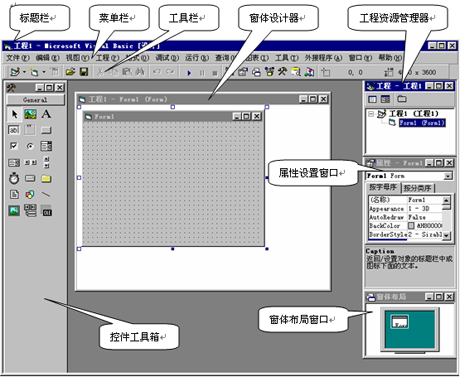Open the Form1 object dropdown in properties
Viewport: 460px width, 377px height.
point(449,176)
